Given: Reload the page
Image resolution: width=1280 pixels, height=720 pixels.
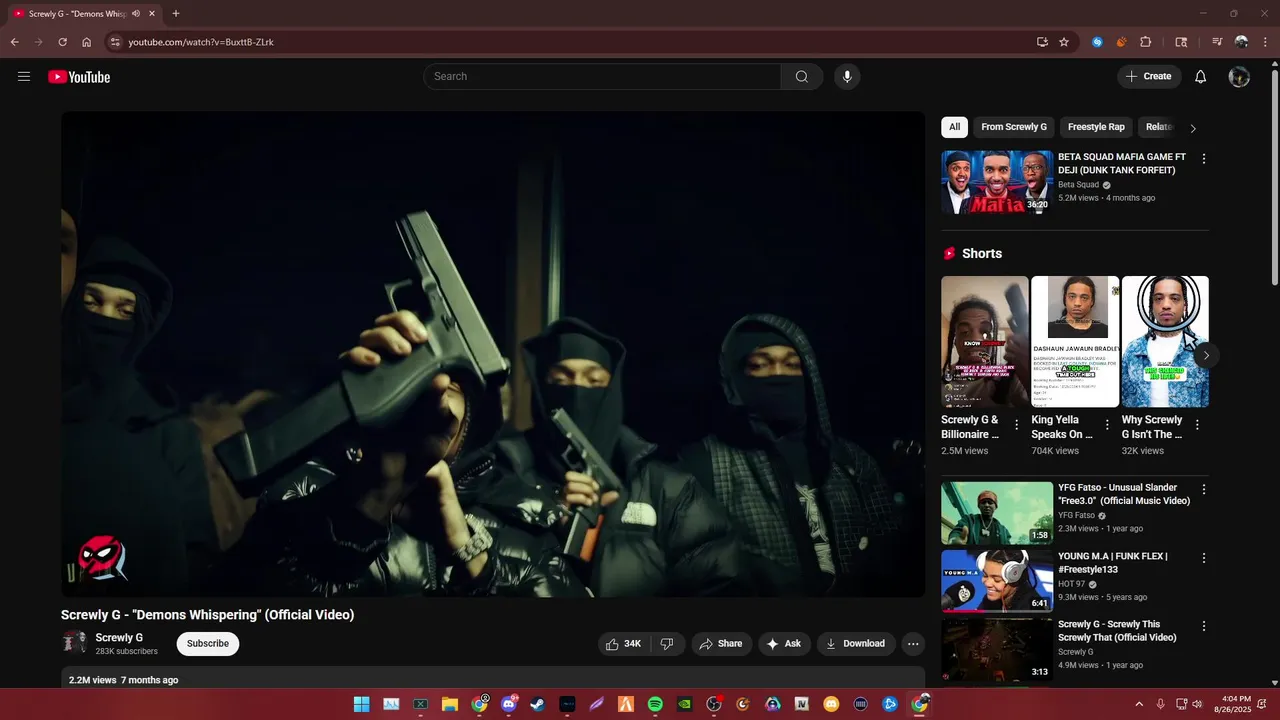Looking at the screenshot, I should (62, 42).
